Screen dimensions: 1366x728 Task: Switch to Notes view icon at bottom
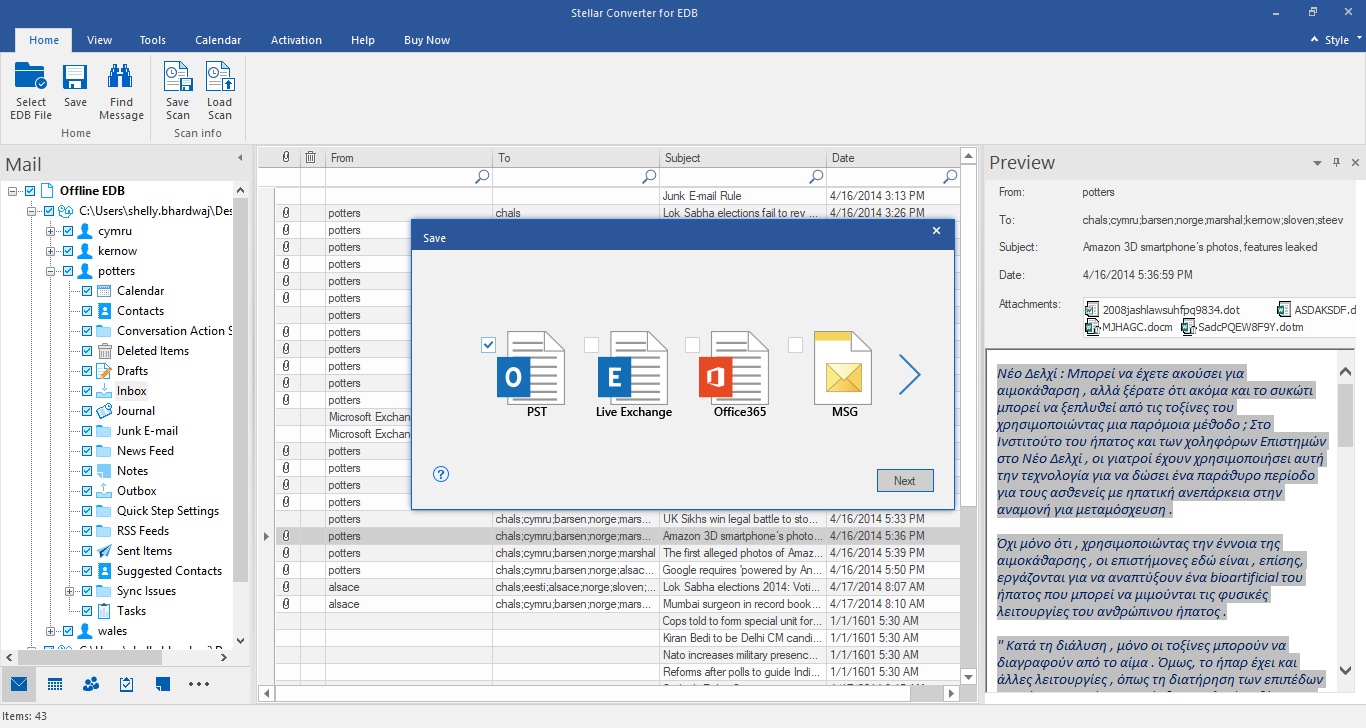point(163,684)
